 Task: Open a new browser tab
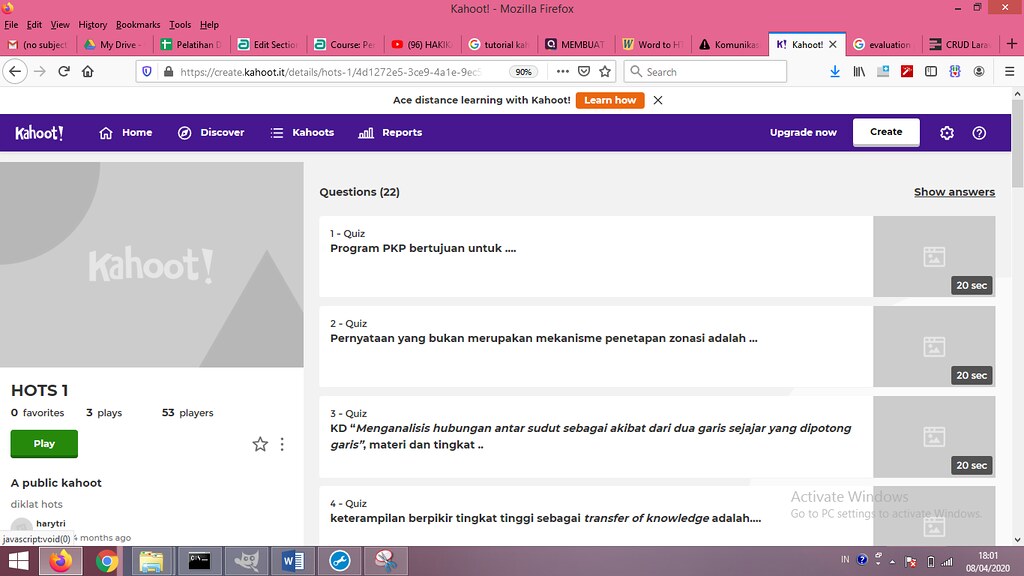1012,44
